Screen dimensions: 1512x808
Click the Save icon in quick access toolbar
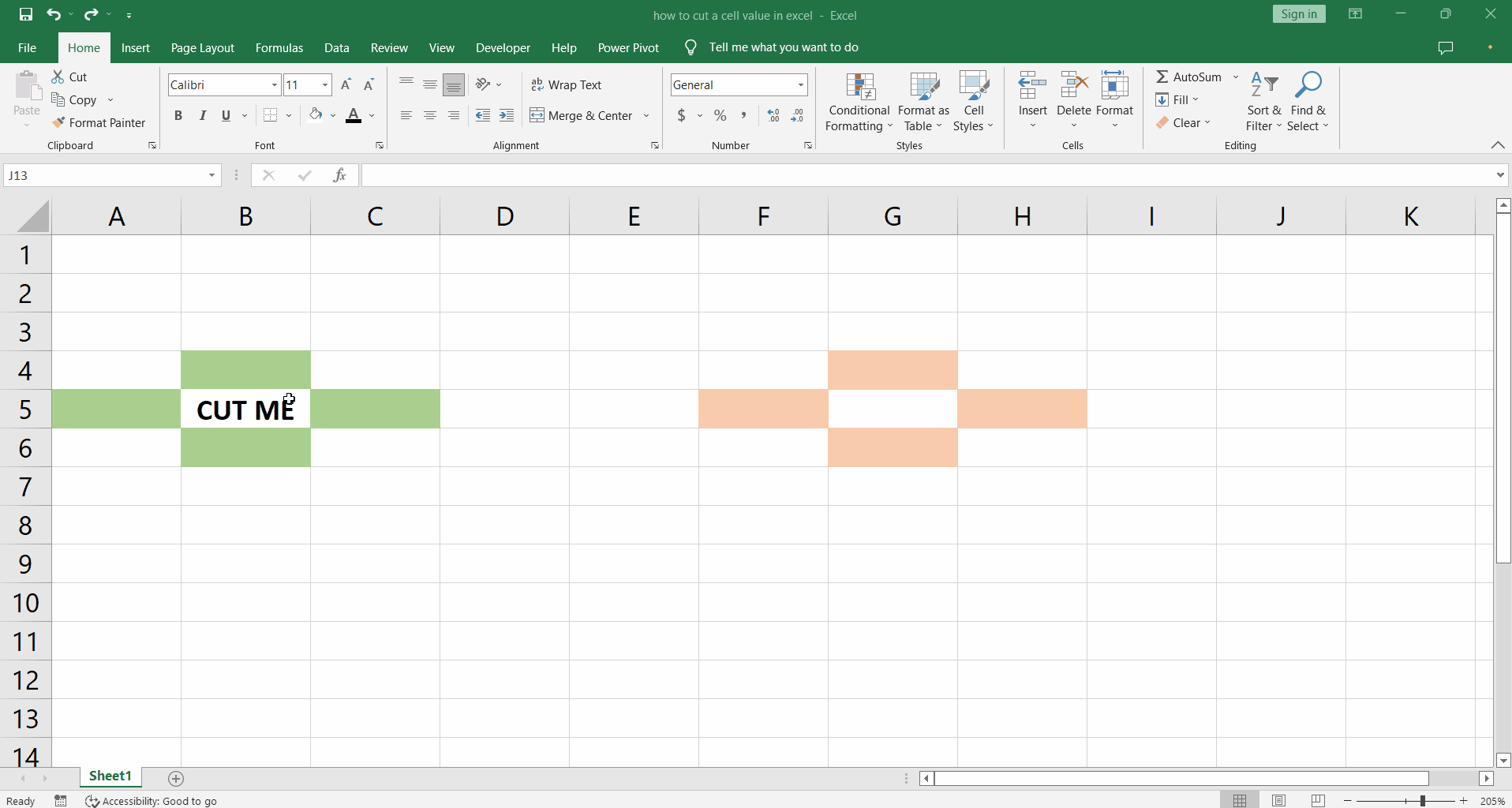coord(26,14)
